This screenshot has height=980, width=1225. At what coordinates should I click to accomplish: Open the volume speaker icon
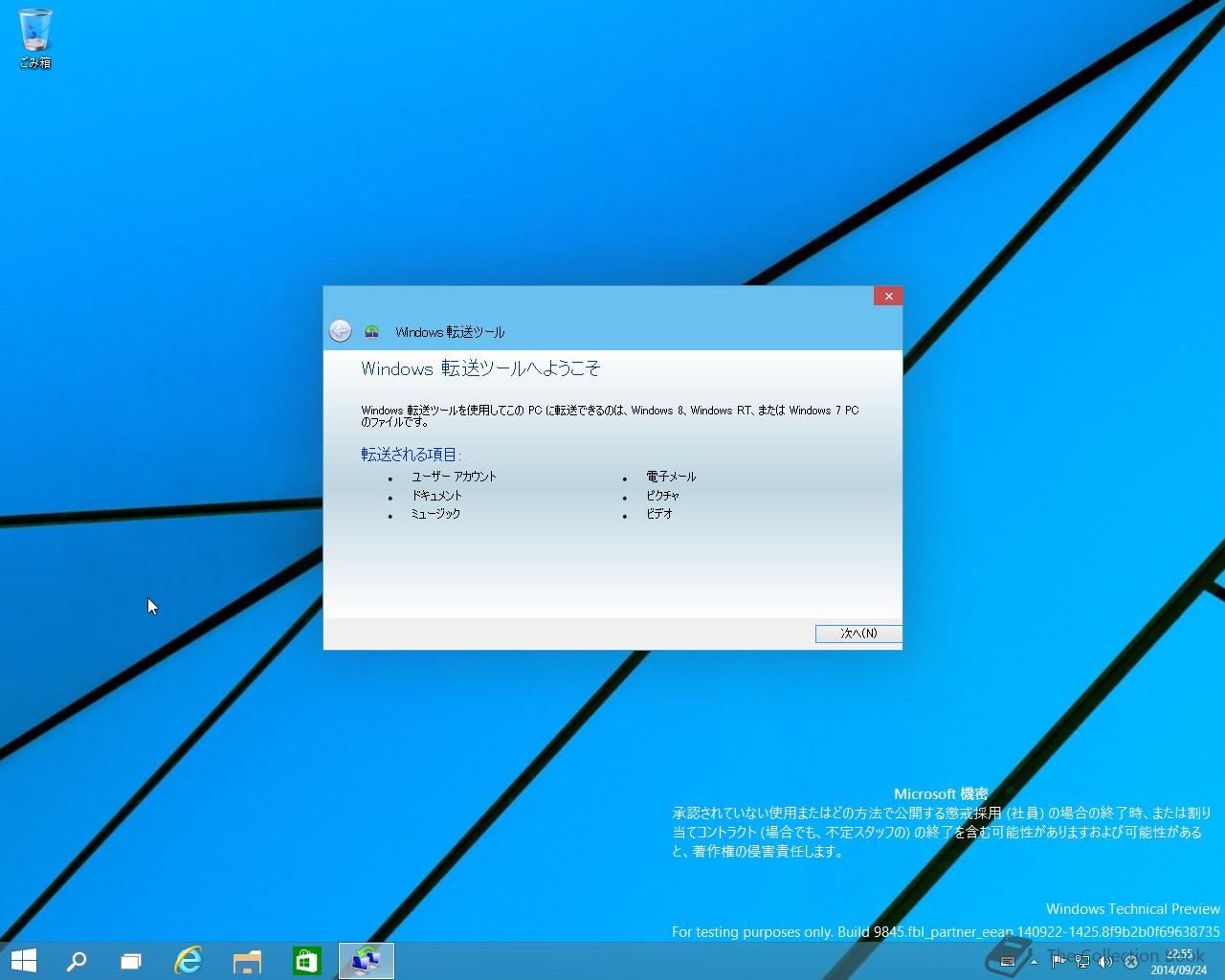pyautogui.click(x=1105, y=961)
